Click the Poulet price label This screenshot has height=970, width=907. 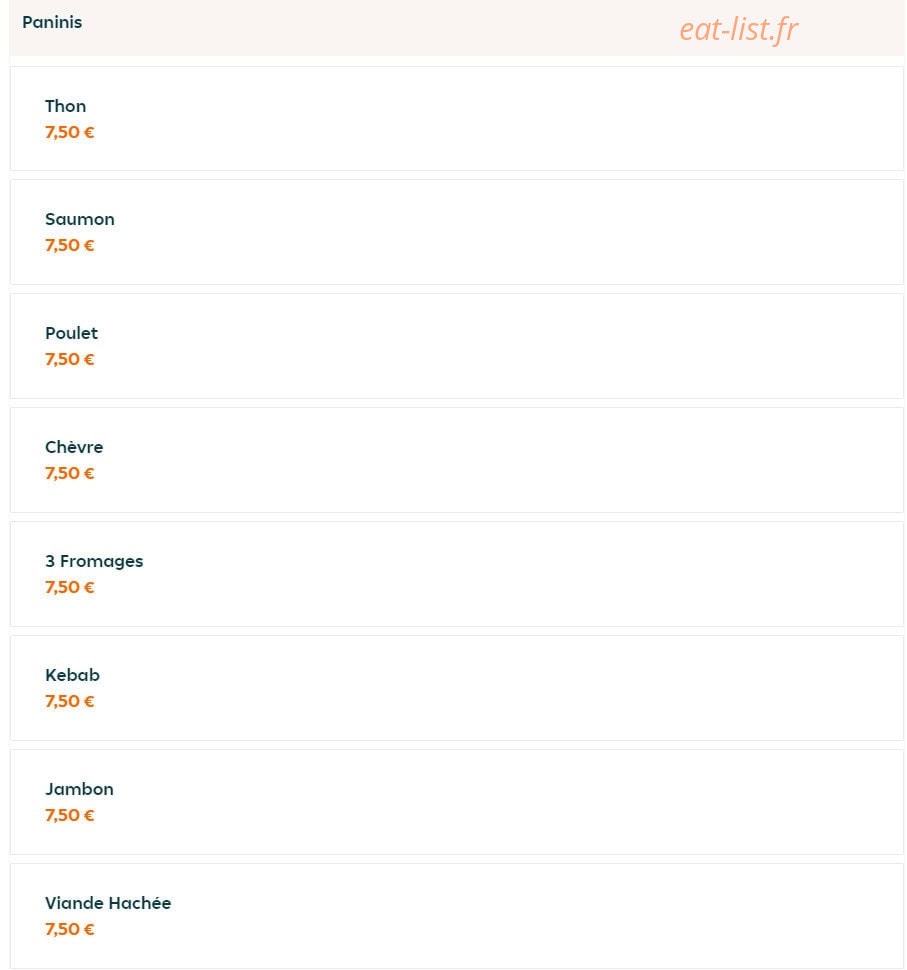pyautogui.click(x=69, y=359)
